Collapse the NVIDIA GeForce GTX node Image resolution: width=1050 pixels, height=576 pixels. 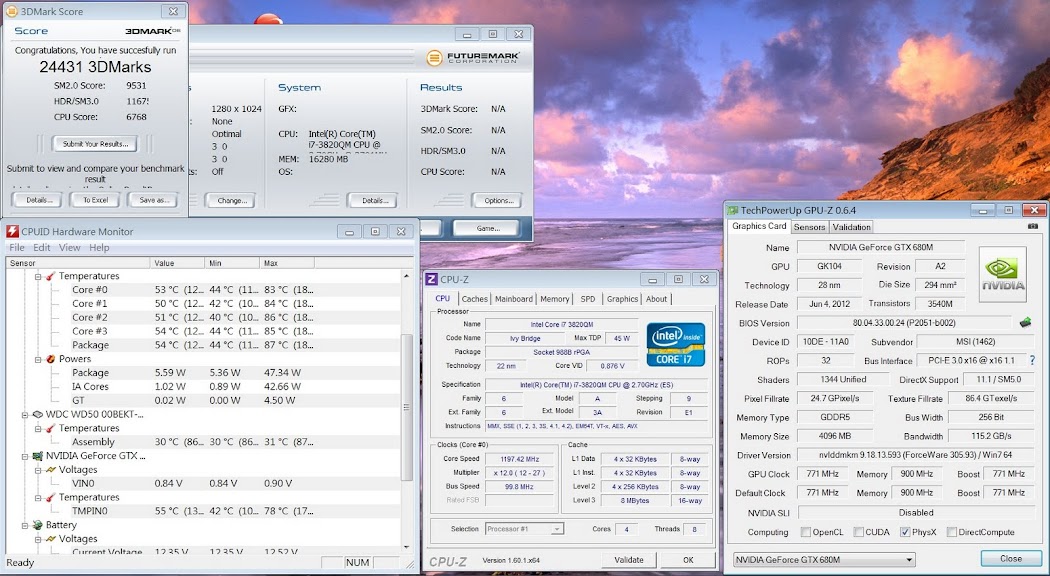25,456
